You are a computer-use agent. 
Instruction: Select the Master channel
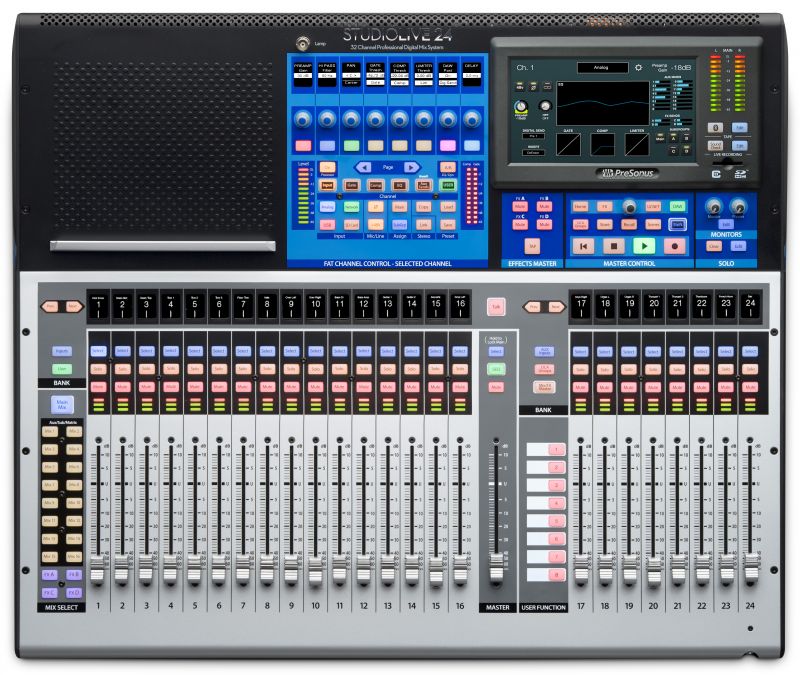[x=496, y=351]
